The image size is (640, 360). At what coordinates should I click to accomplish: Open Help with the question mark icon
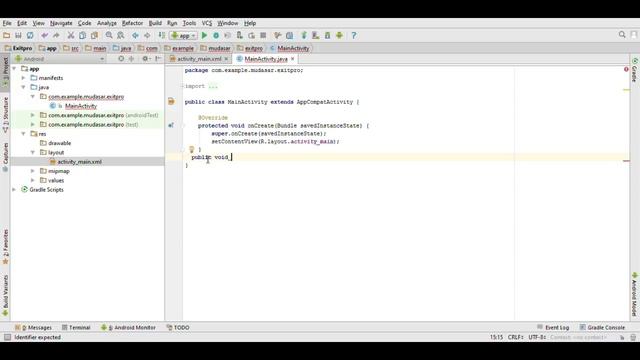[x=354, y=36]
